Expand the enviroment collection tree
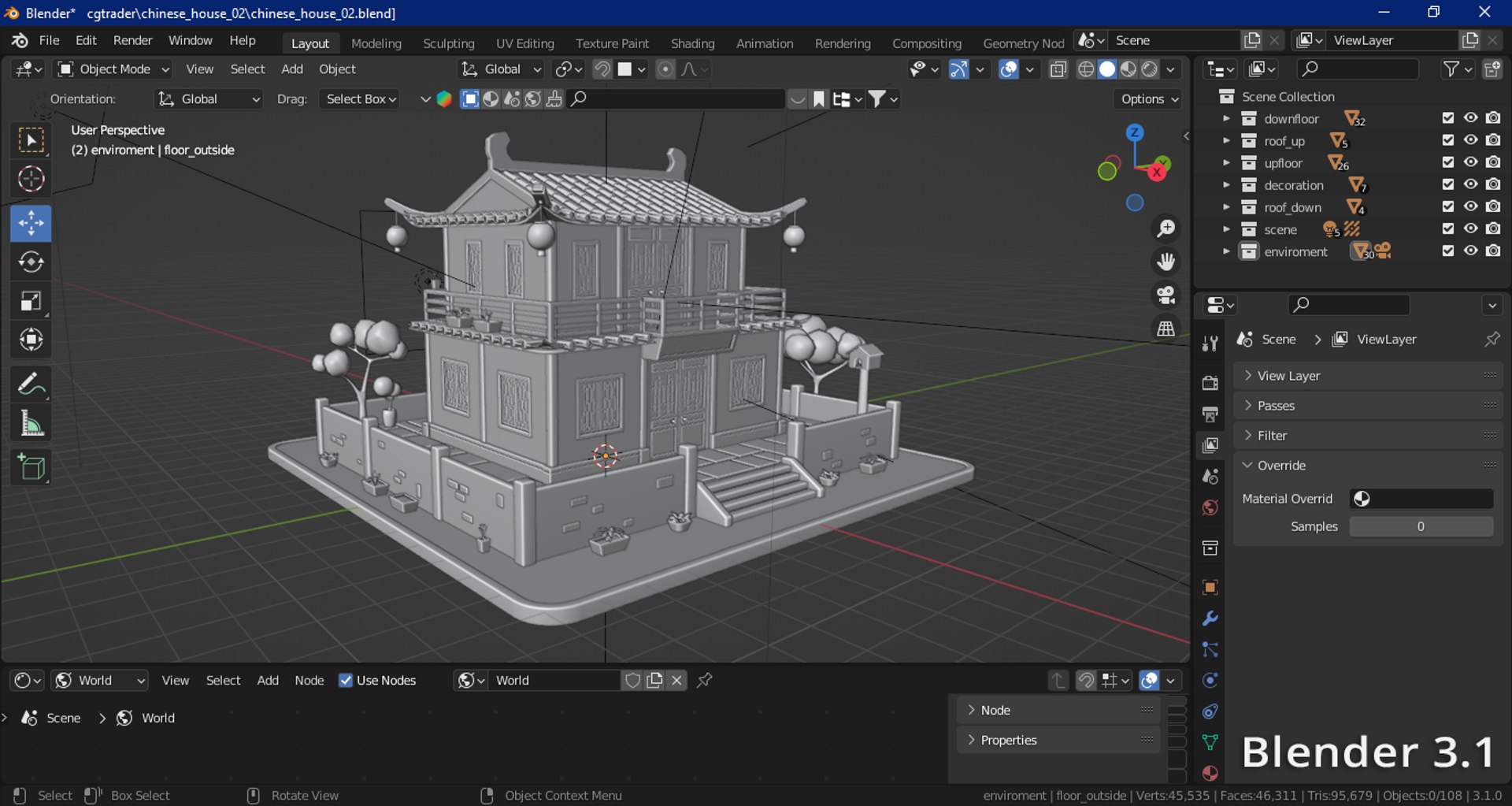 (x=1225, y=251)
